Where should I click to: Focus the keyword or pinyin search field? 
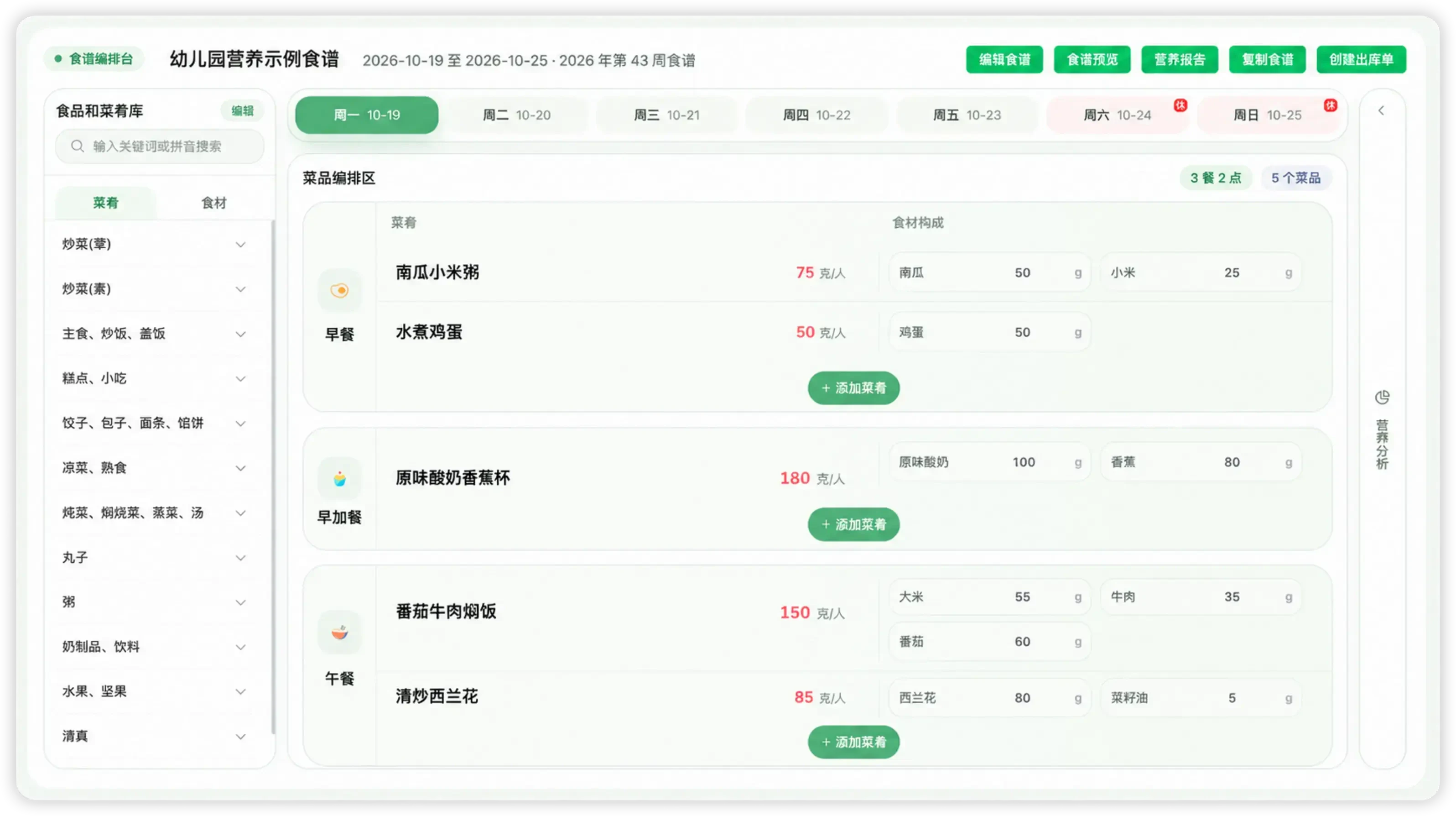click(159, 146)
